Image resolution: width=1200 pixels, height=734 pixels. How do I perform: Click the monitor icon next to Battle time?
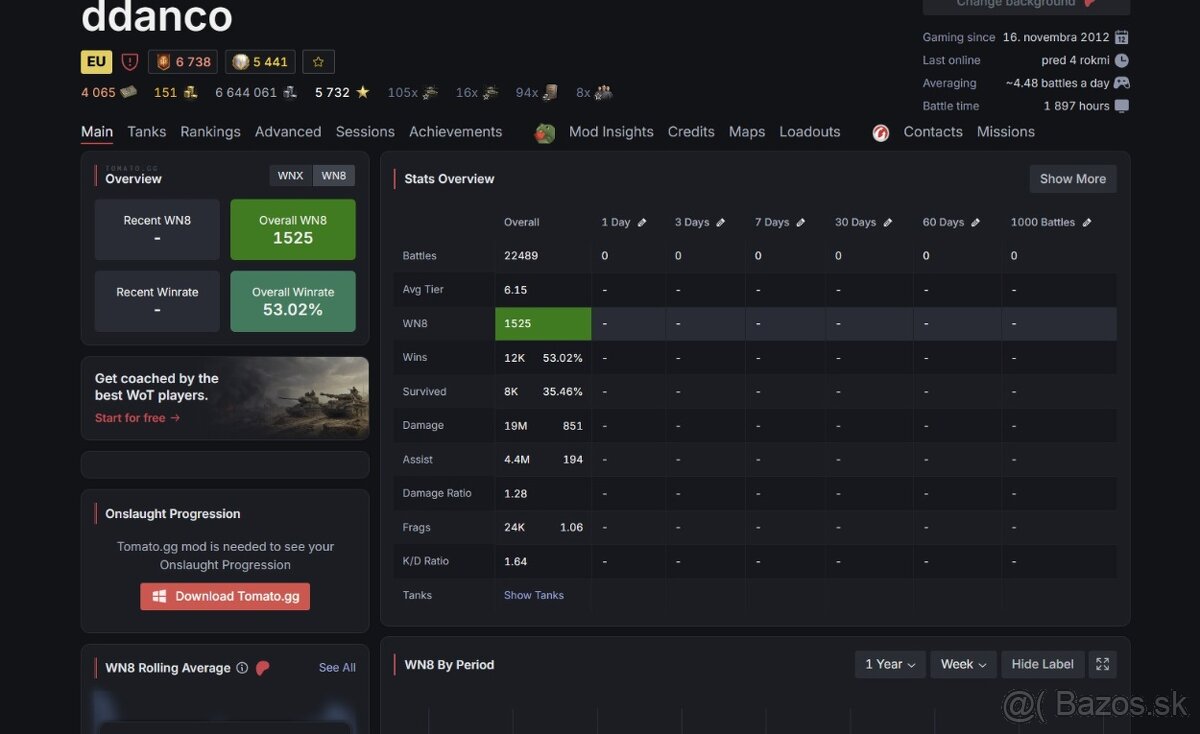1122,106
